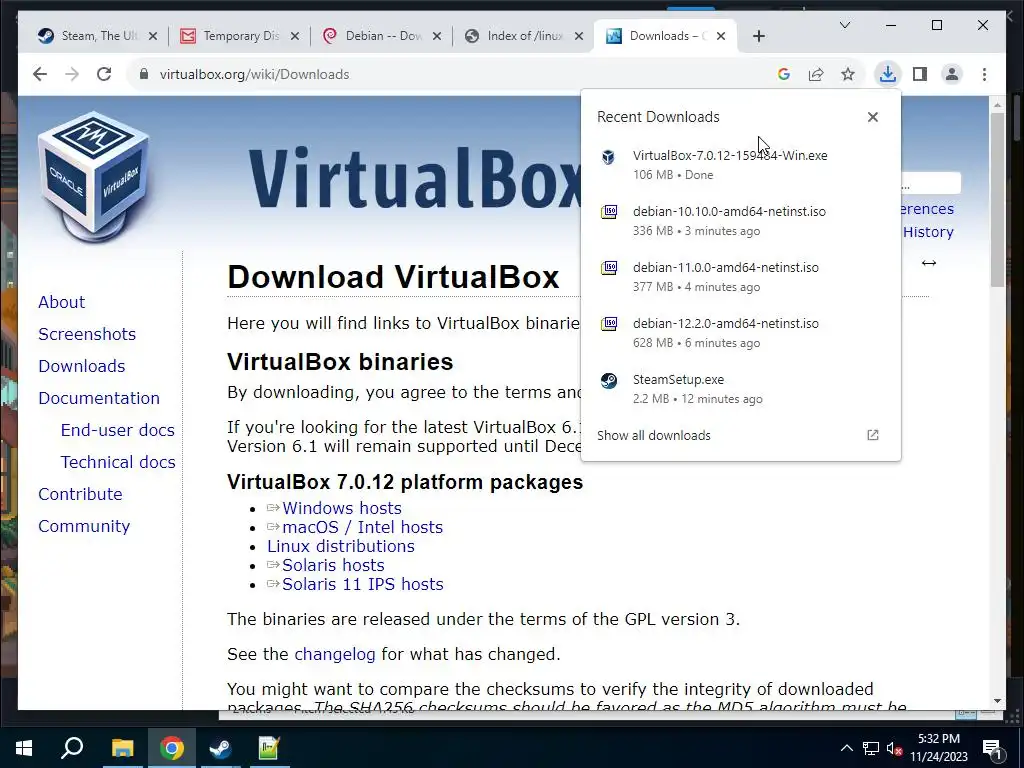Image resolution: width=1024 pixels, height=768 pixels.
Task: Click the forward navigation arrow
Action: pyautogui.click(x=72, y=74)
